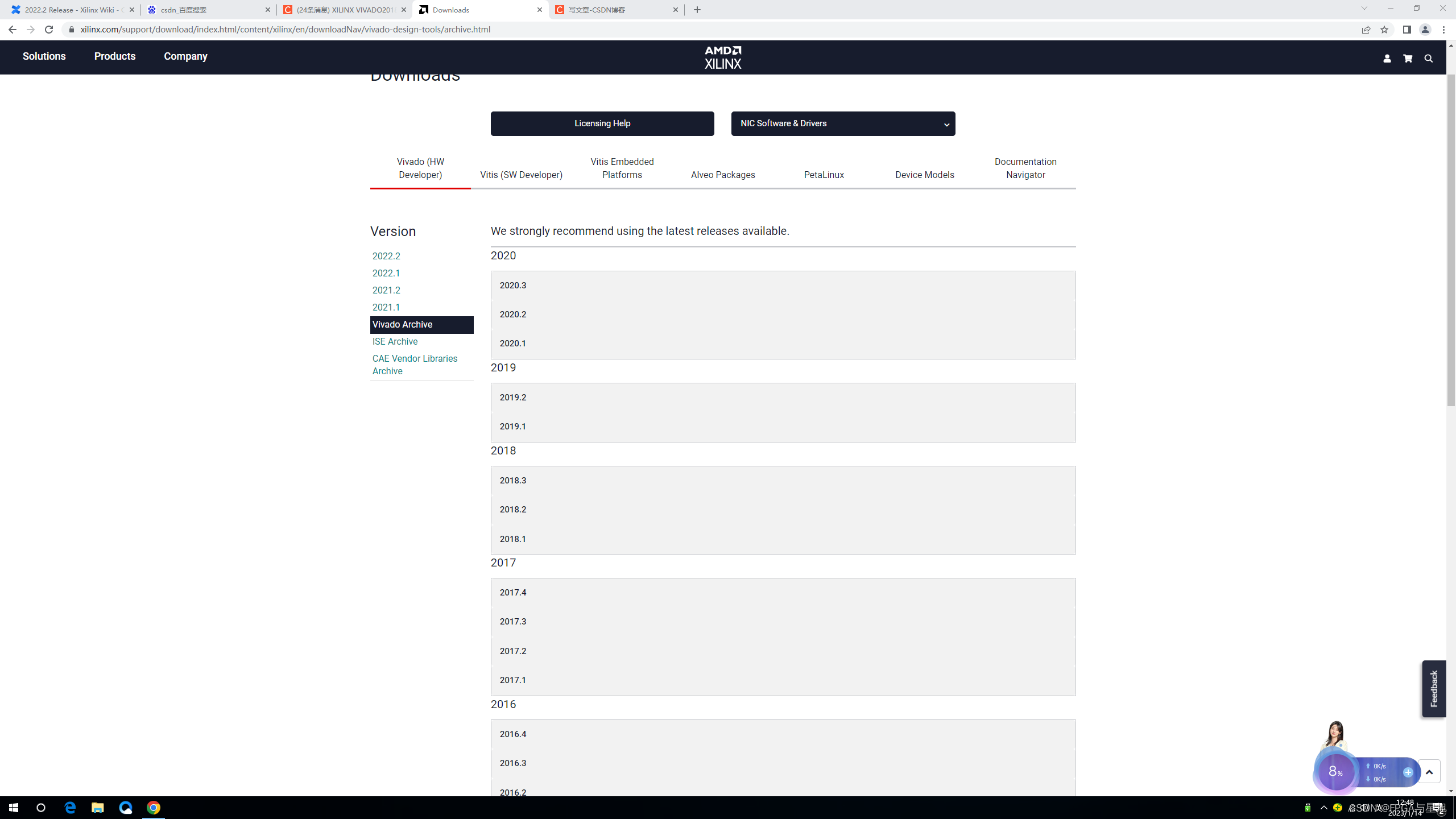This screenshot has height=819, width=1456.
Task: Click the browser reload button
Action: click(49, 30)
